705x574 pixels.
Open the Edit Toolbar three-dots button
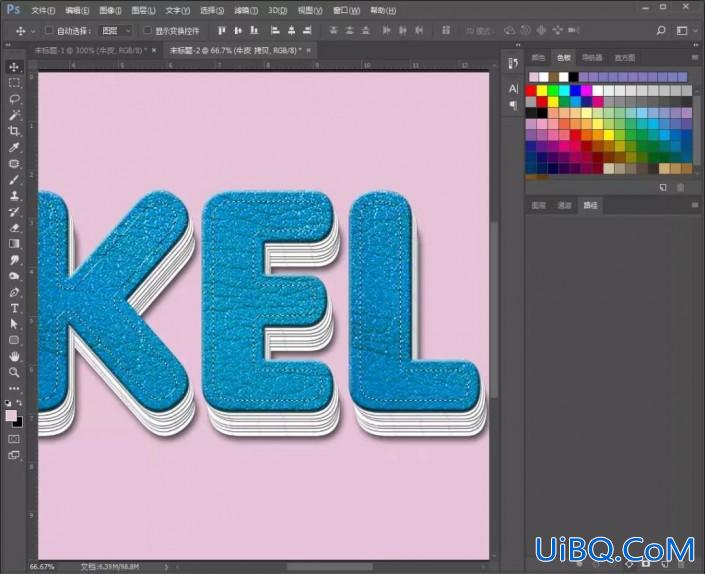click(14, 388)
